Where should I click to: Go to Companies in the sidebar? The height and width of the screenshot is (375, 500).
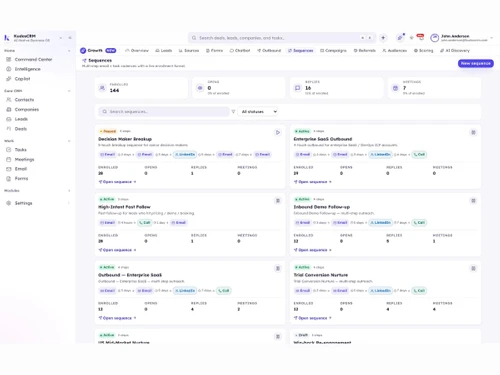pyautogui.click(x=27, y=109)
